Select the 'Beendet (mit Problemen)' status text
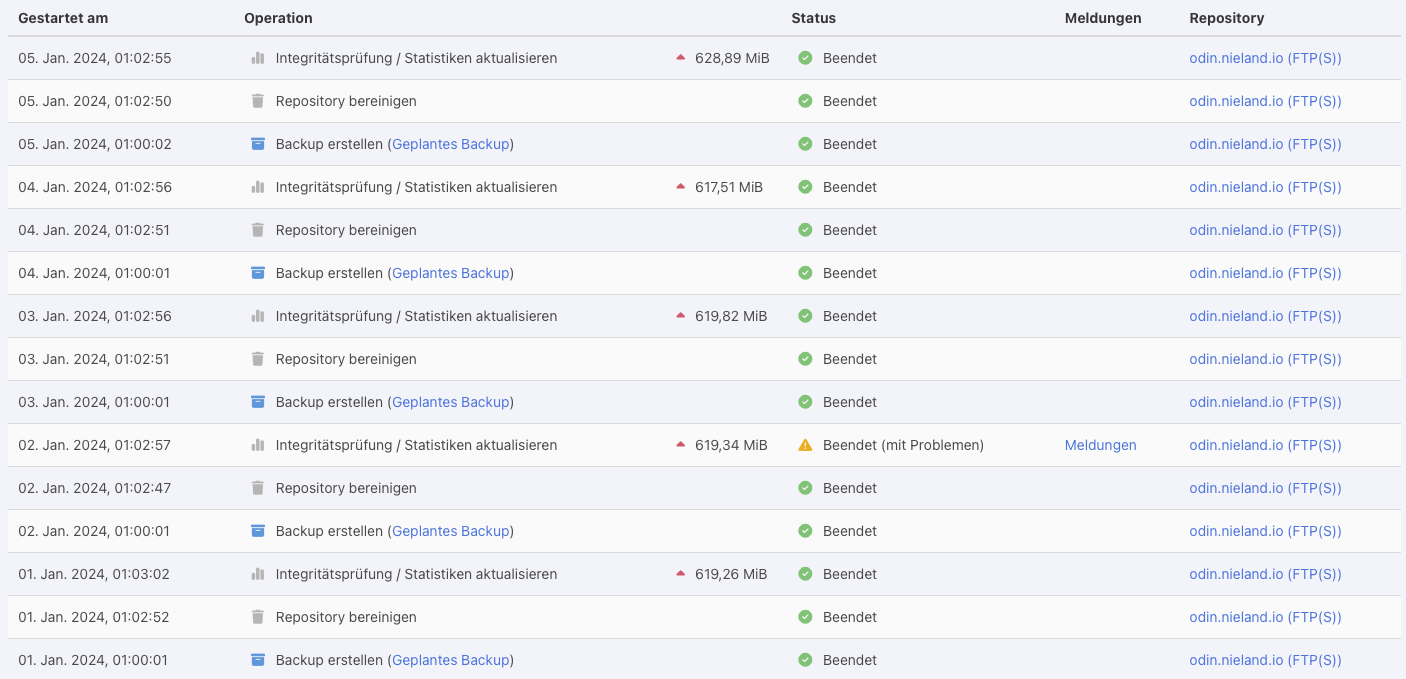1406x679 pixels. 903,445
